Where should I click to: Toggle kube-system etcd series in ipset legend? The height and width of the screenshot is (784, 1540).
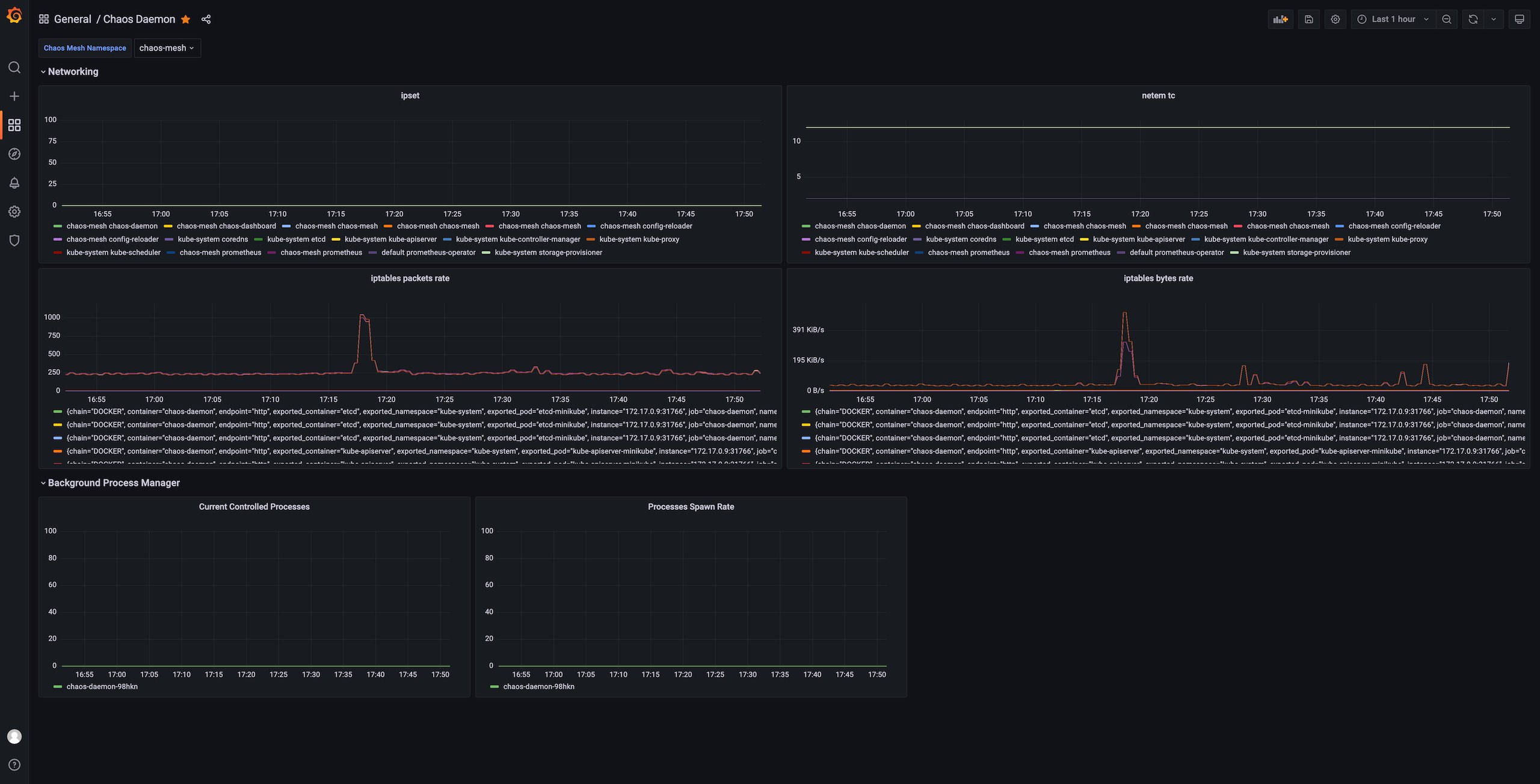296,239
